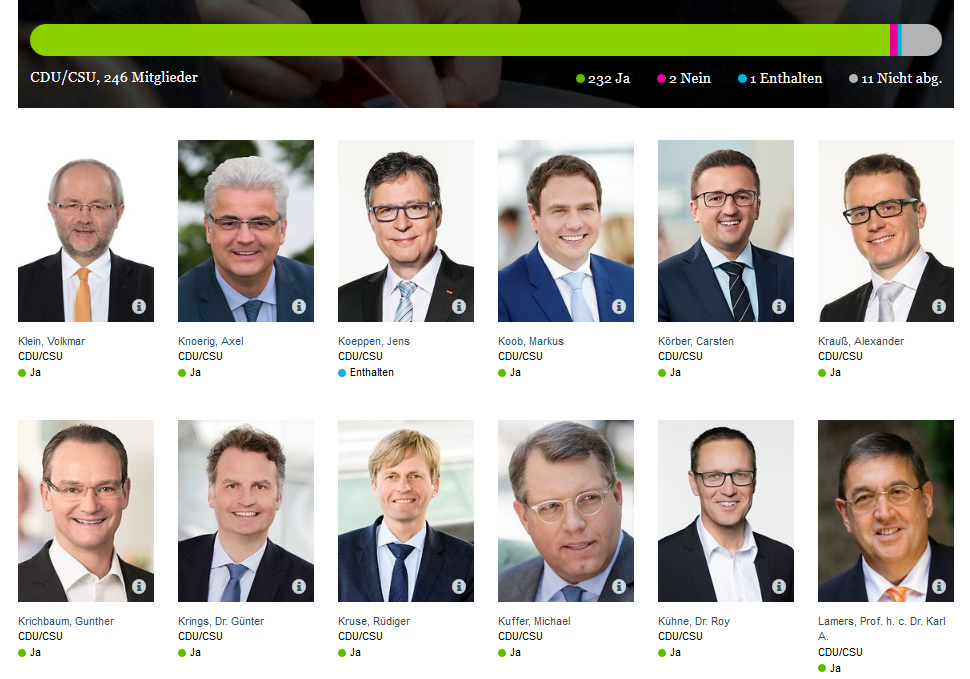The image size is (970, 679).
Task: Open info icon on Michael Kuffer's photo
Action: [619, 586]
